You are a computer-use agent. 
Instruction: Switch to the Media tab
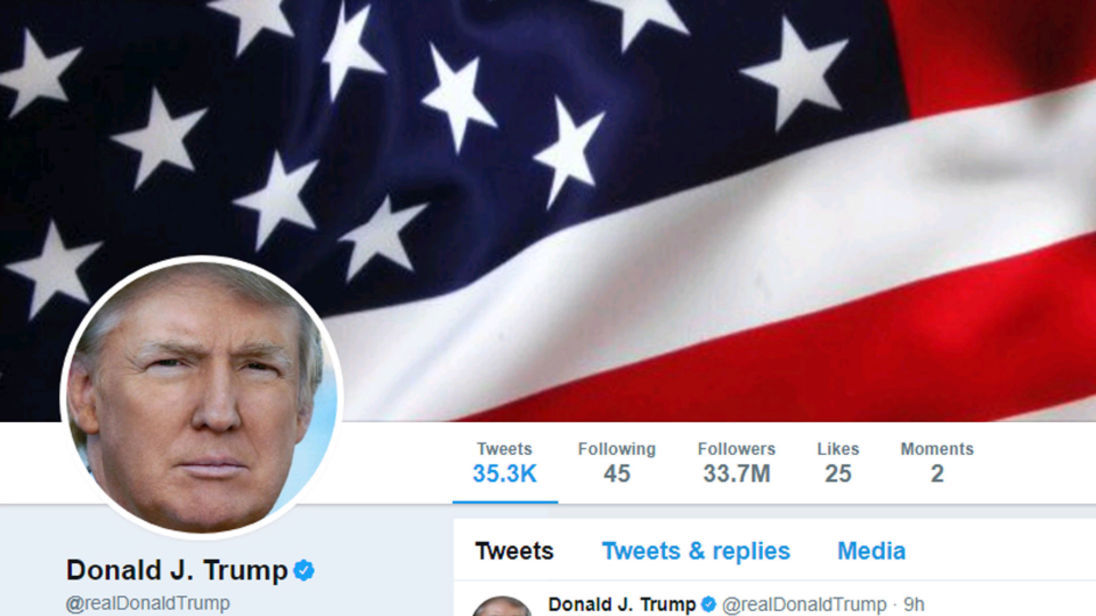tap(872, 552)
